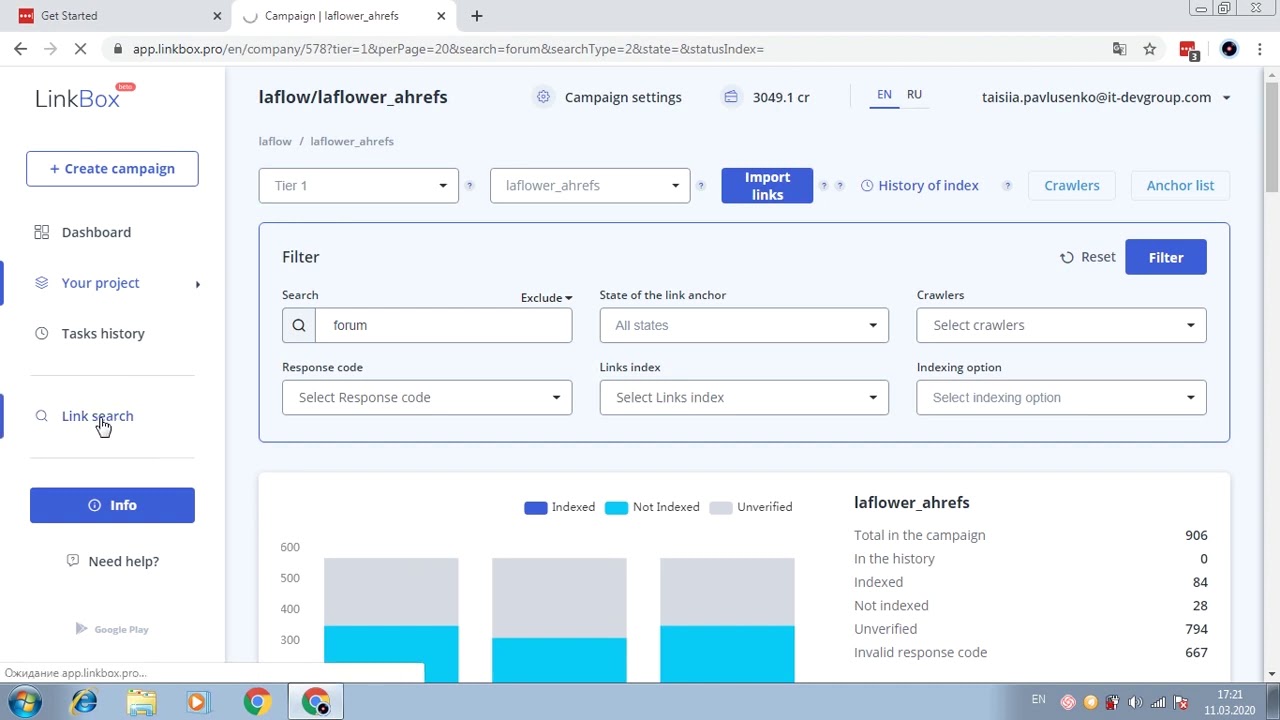1280x720 pixels.
Task: Click laflow breadcrumb link
Action: coord(275,141)
